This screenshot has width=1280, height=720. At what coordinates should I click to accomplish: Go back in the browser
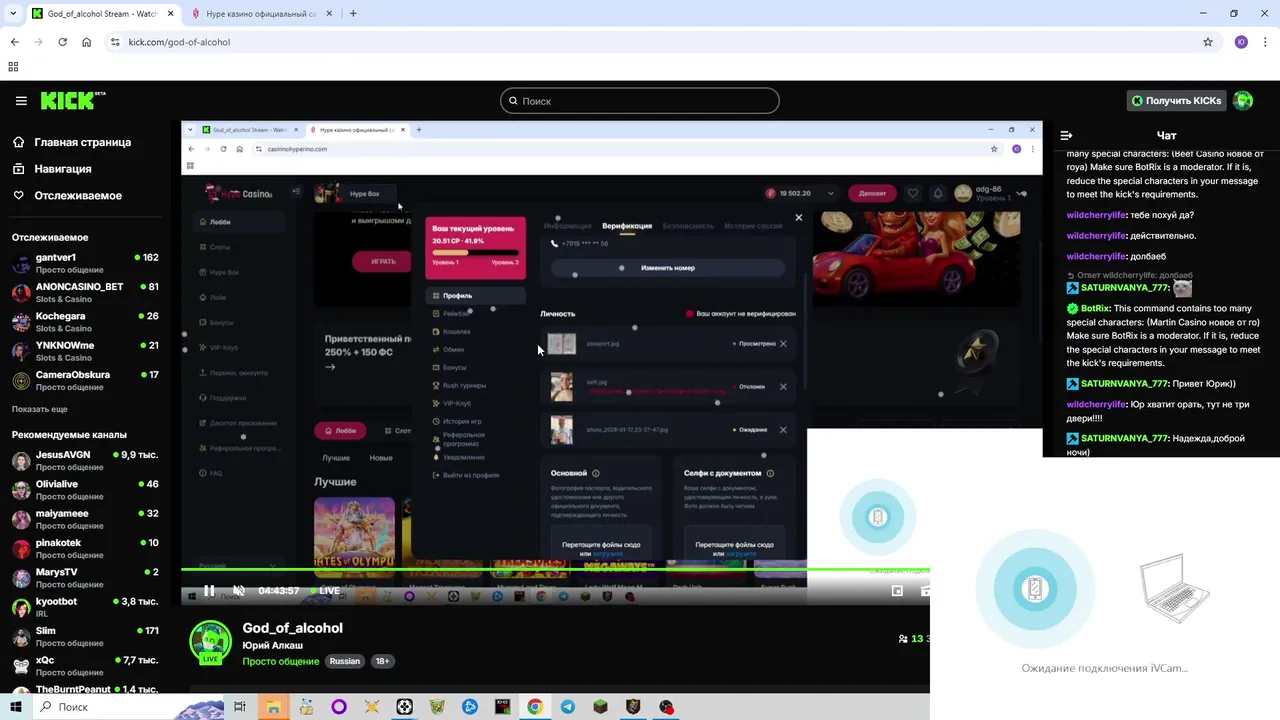14,42
